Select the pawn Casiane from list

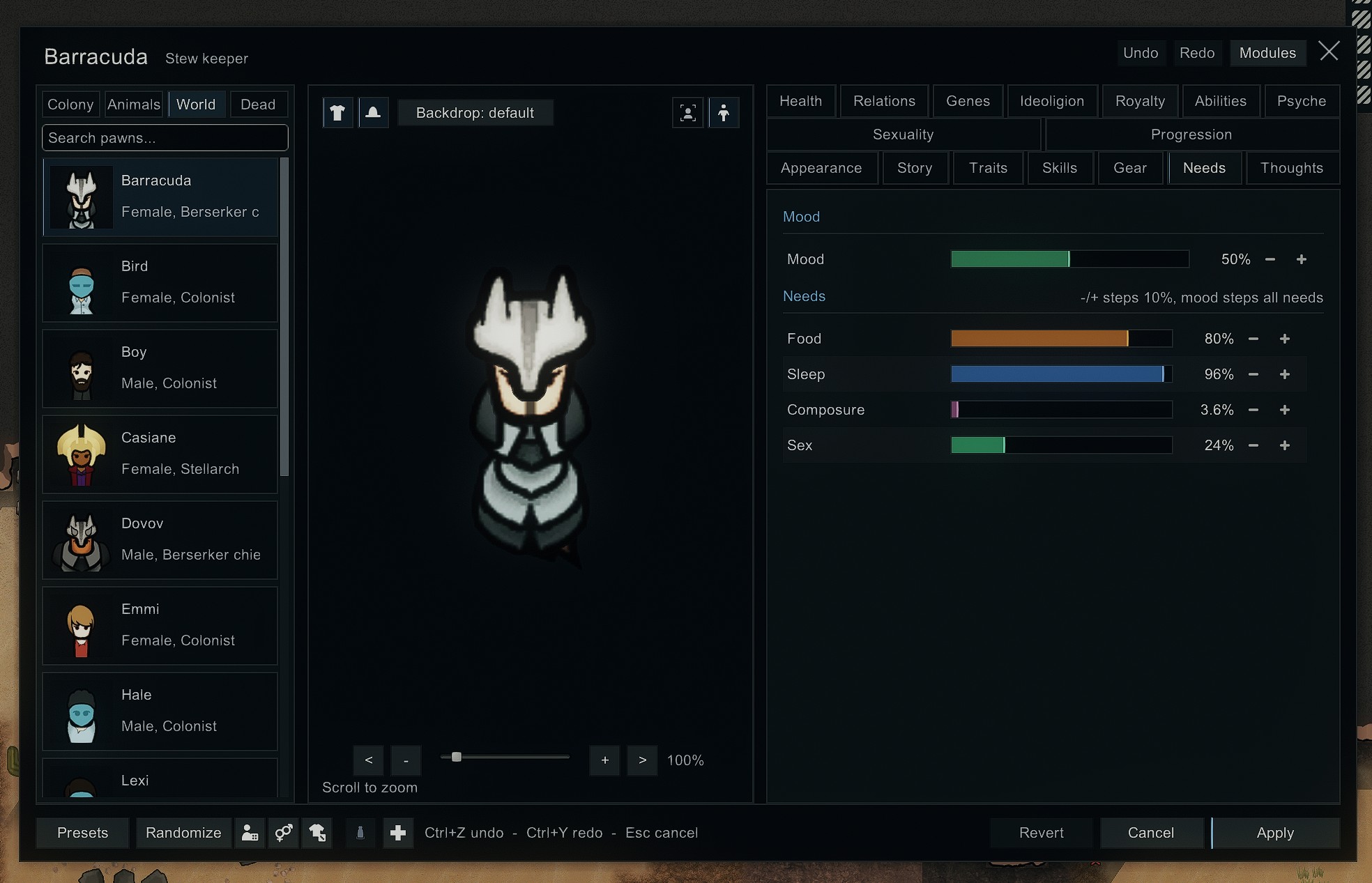coord(160,454)
